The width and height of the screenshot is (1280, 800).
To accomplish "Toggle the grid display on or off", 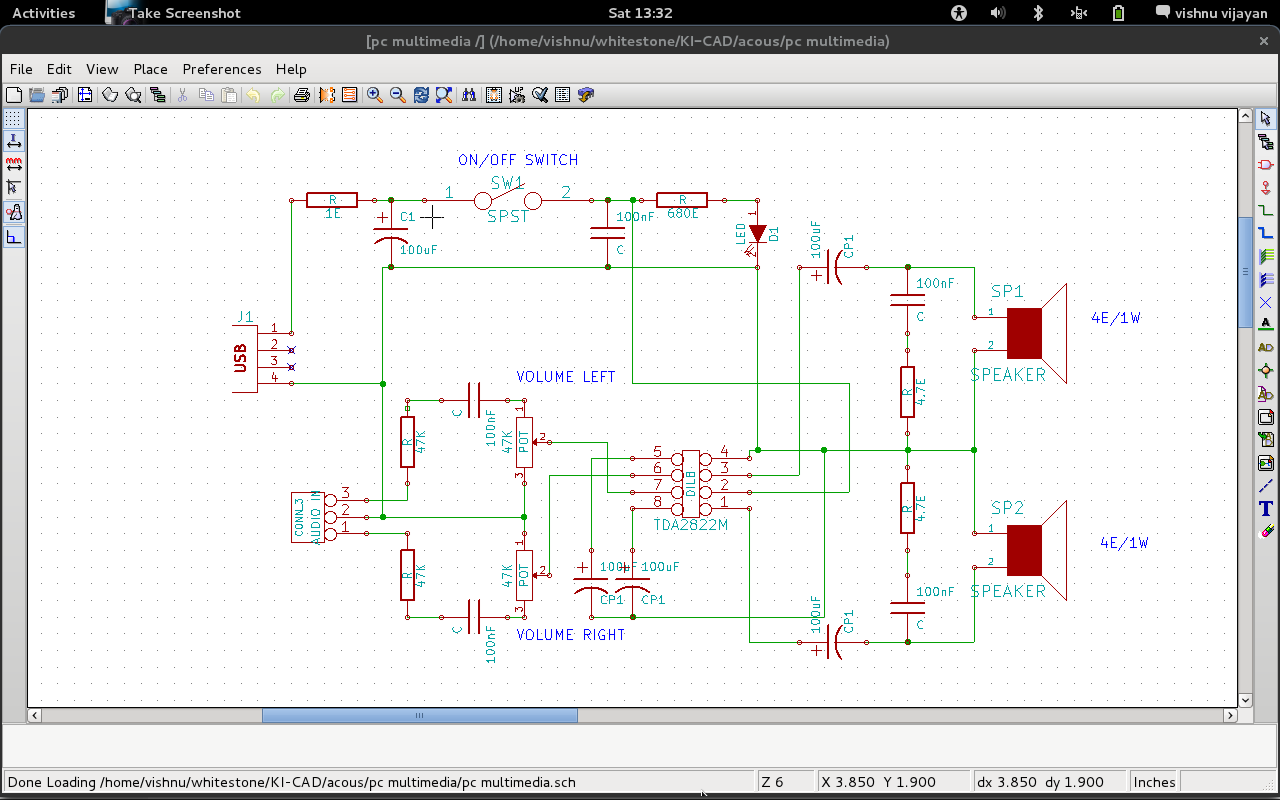I will 12,118.
